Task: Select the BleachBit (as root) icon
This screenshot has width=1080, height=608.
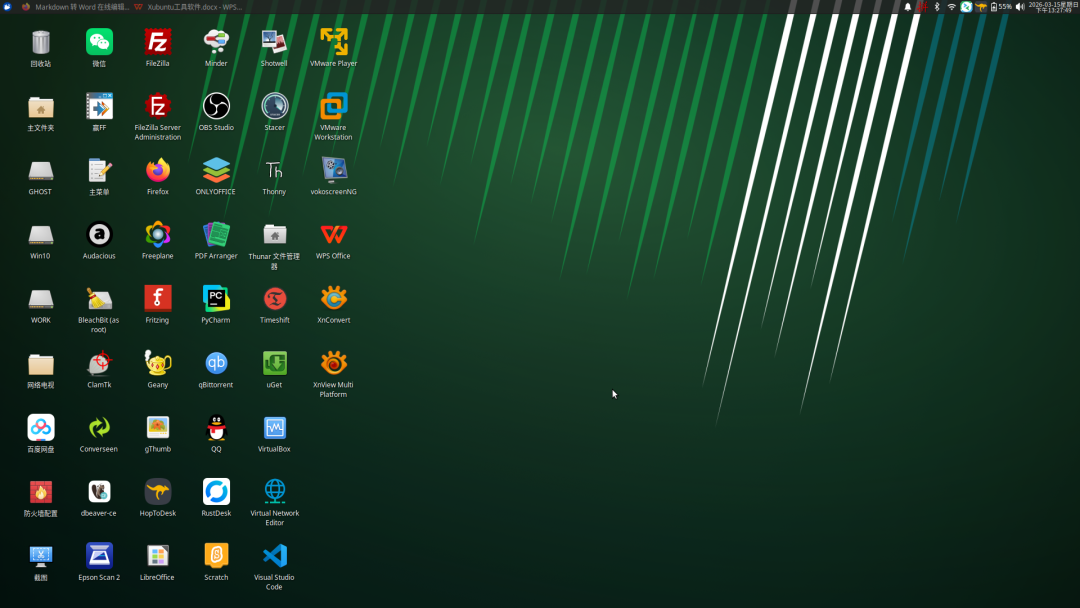Action: [99, 310]
